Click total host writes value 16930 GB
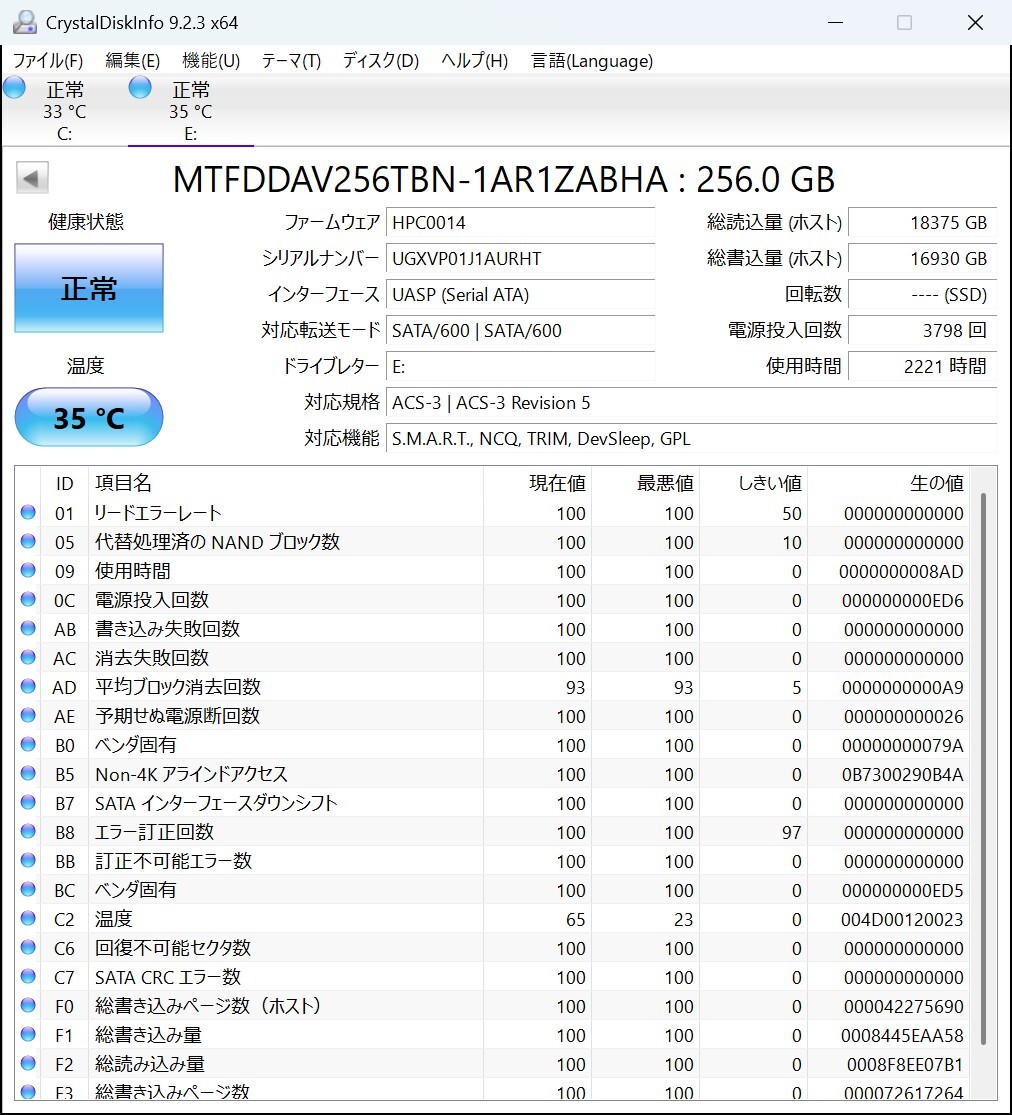This screenshot has height=1115, width=1012. (922, 258)
